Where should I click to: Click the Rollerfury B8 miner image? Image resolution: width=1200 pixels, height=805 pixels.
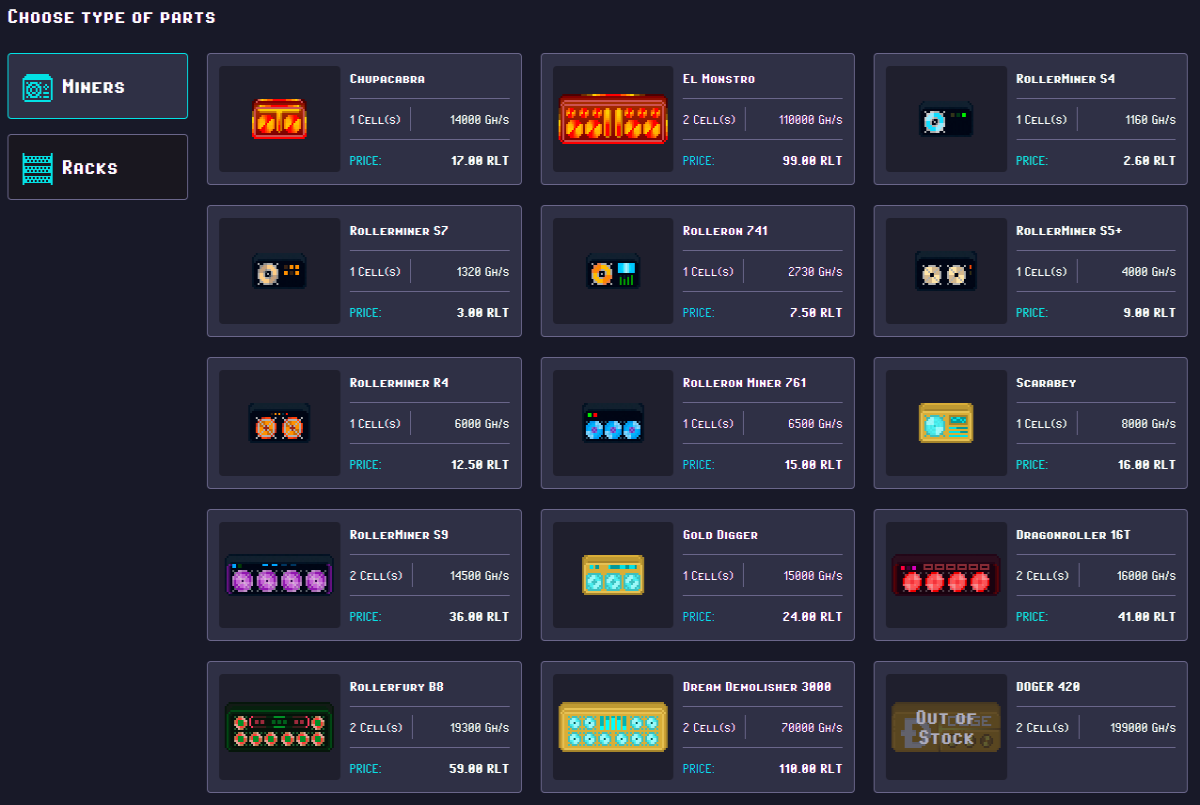coord(280,727)
